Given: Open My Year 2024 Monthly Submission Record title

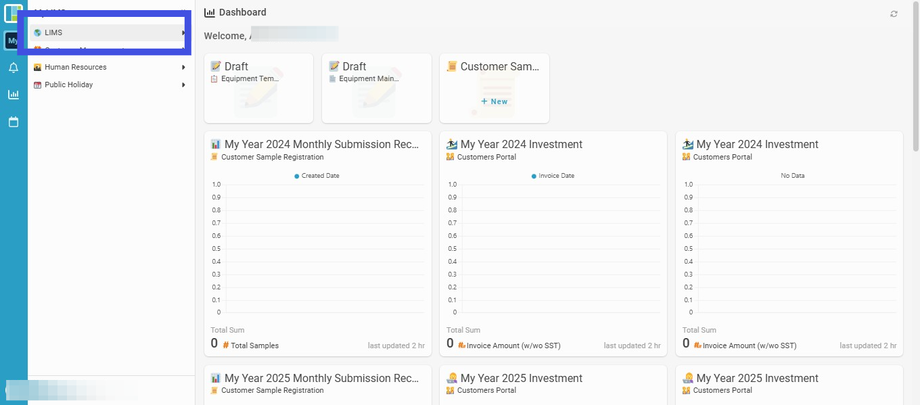Looking at the screenshot, I should coord(321,144).
